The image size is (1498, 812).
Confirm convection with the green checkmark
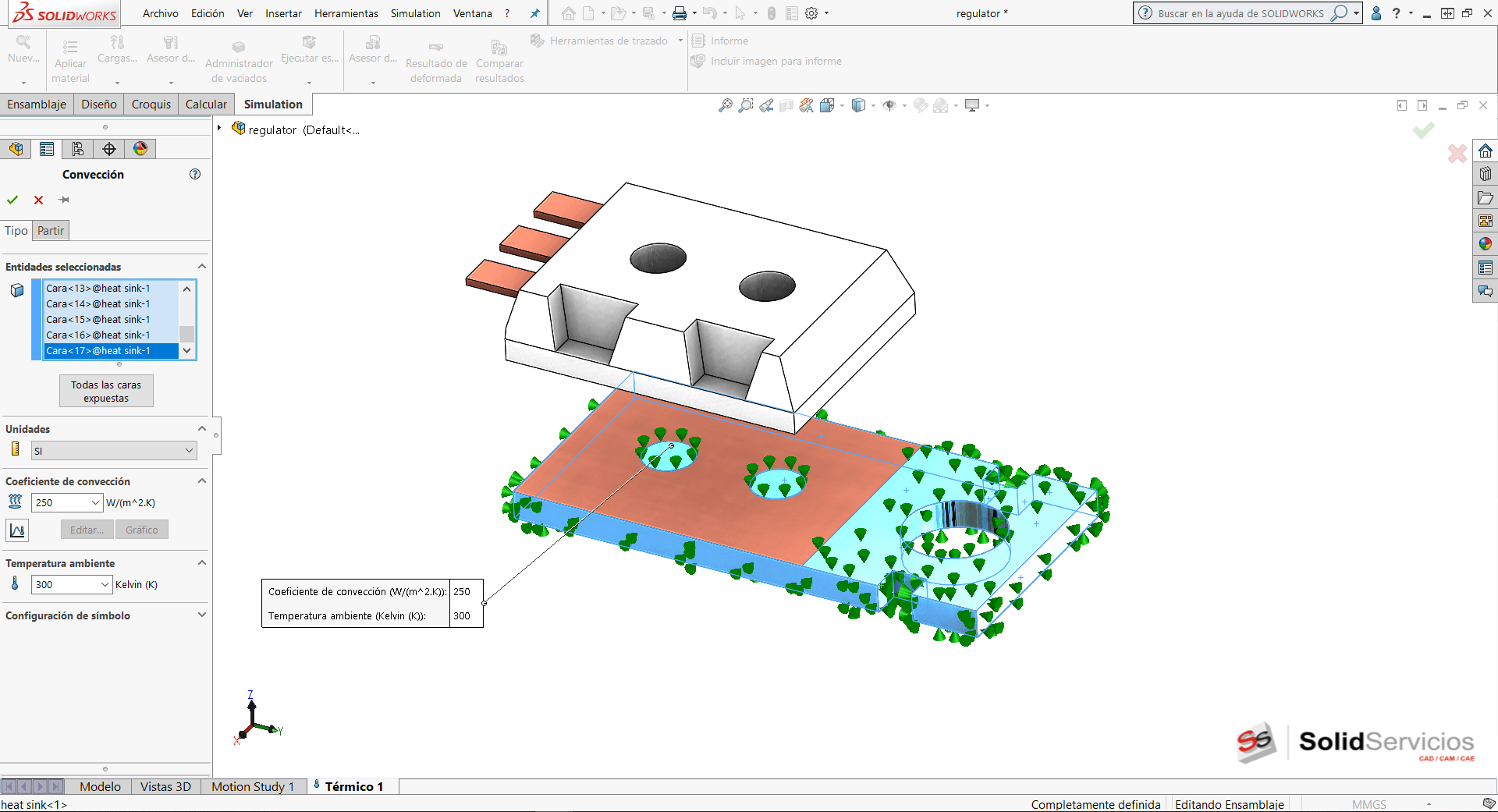click(x=12, y=200)
